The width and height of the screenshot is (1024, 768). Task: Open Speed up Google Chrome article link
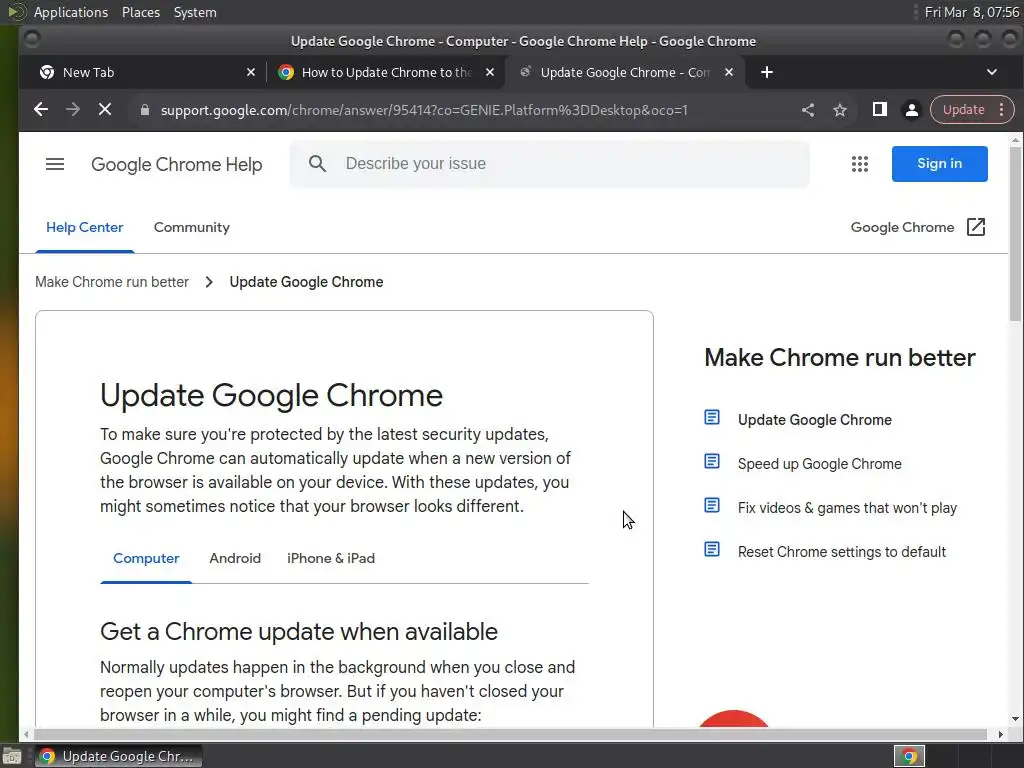(820, 464)
